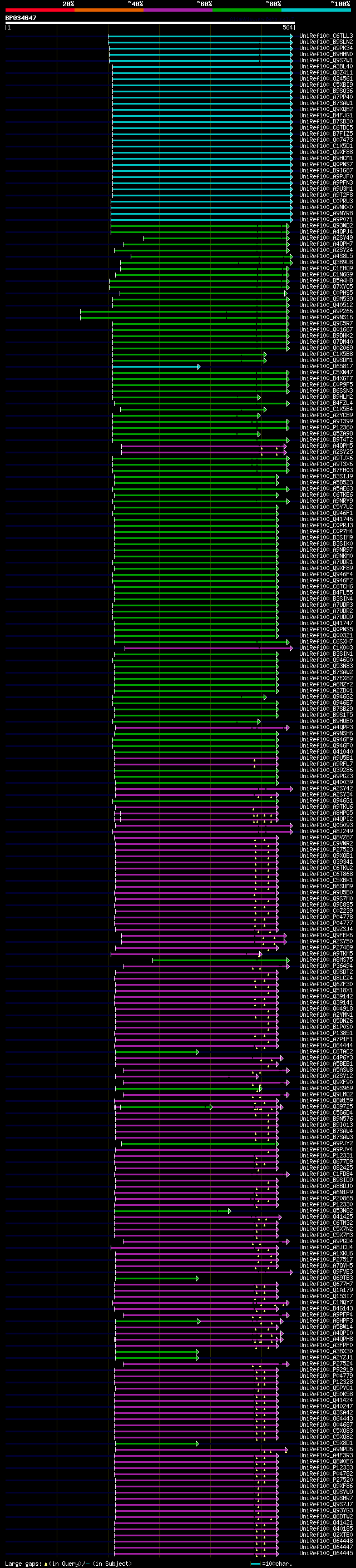
Task: Open UniRef100_A9NS16 hit
Action: (x=326, y=317)
